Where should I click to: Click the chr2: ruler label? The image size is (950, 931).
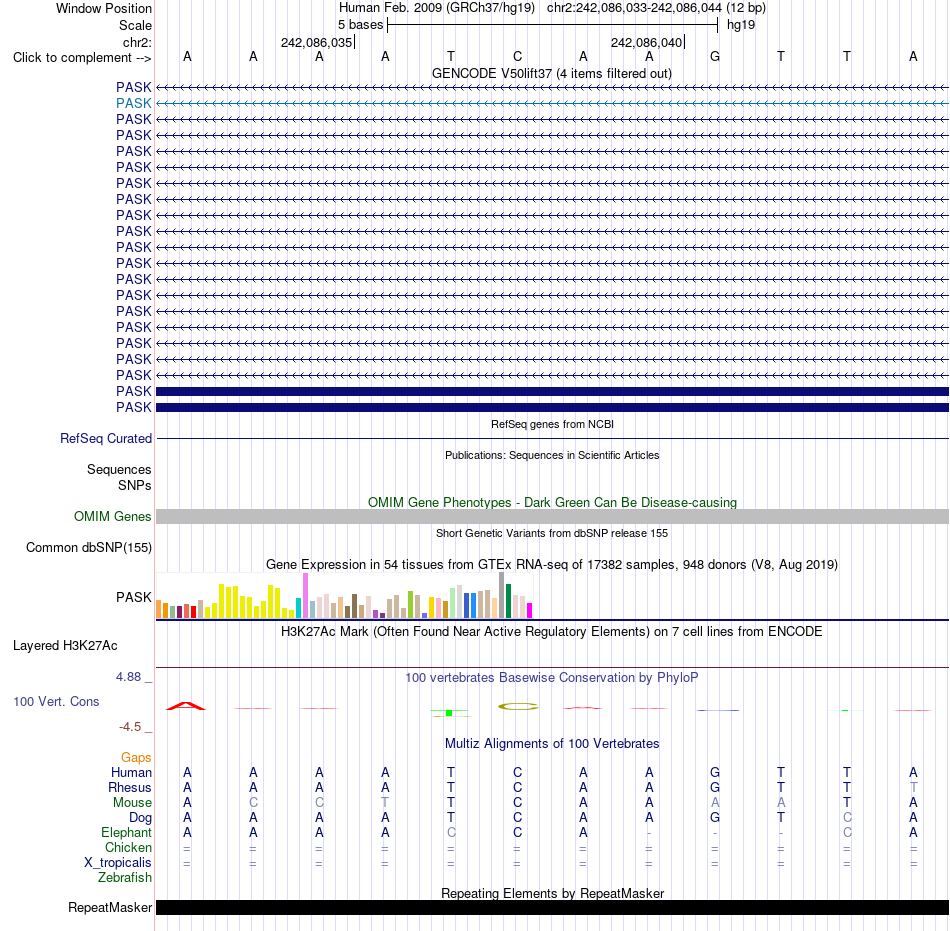(137, 42)
